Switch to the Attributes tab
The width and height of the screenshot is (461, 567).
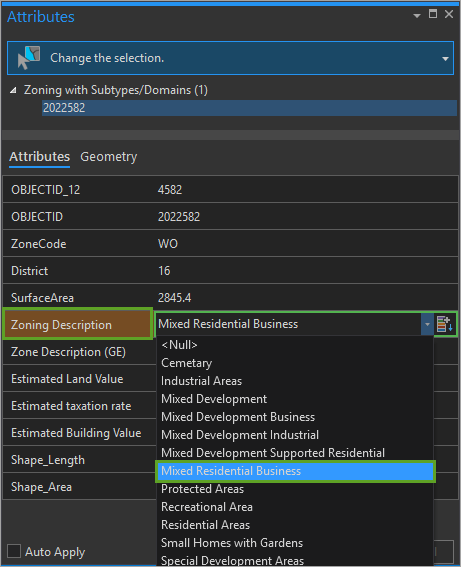[39, 157]
